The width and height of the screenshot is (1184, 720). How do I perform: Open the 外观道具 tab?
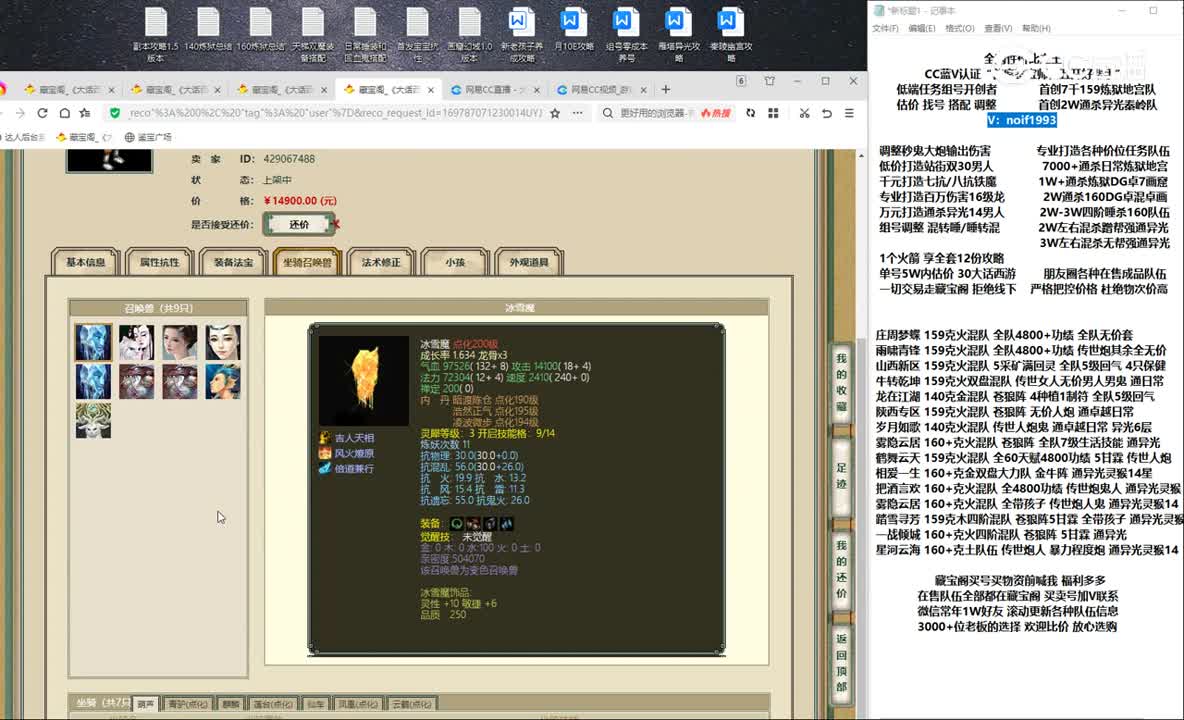pos(529,262)
